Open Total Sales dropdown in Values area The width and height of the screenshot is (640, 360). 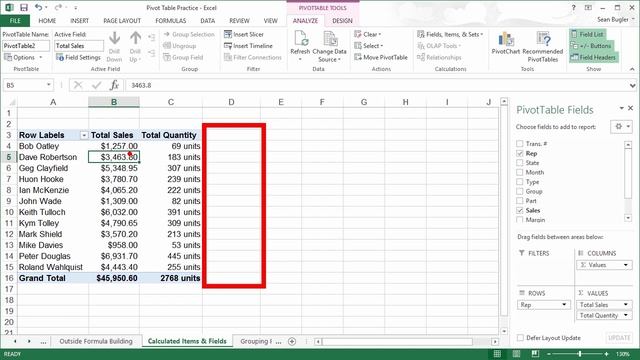626,304
